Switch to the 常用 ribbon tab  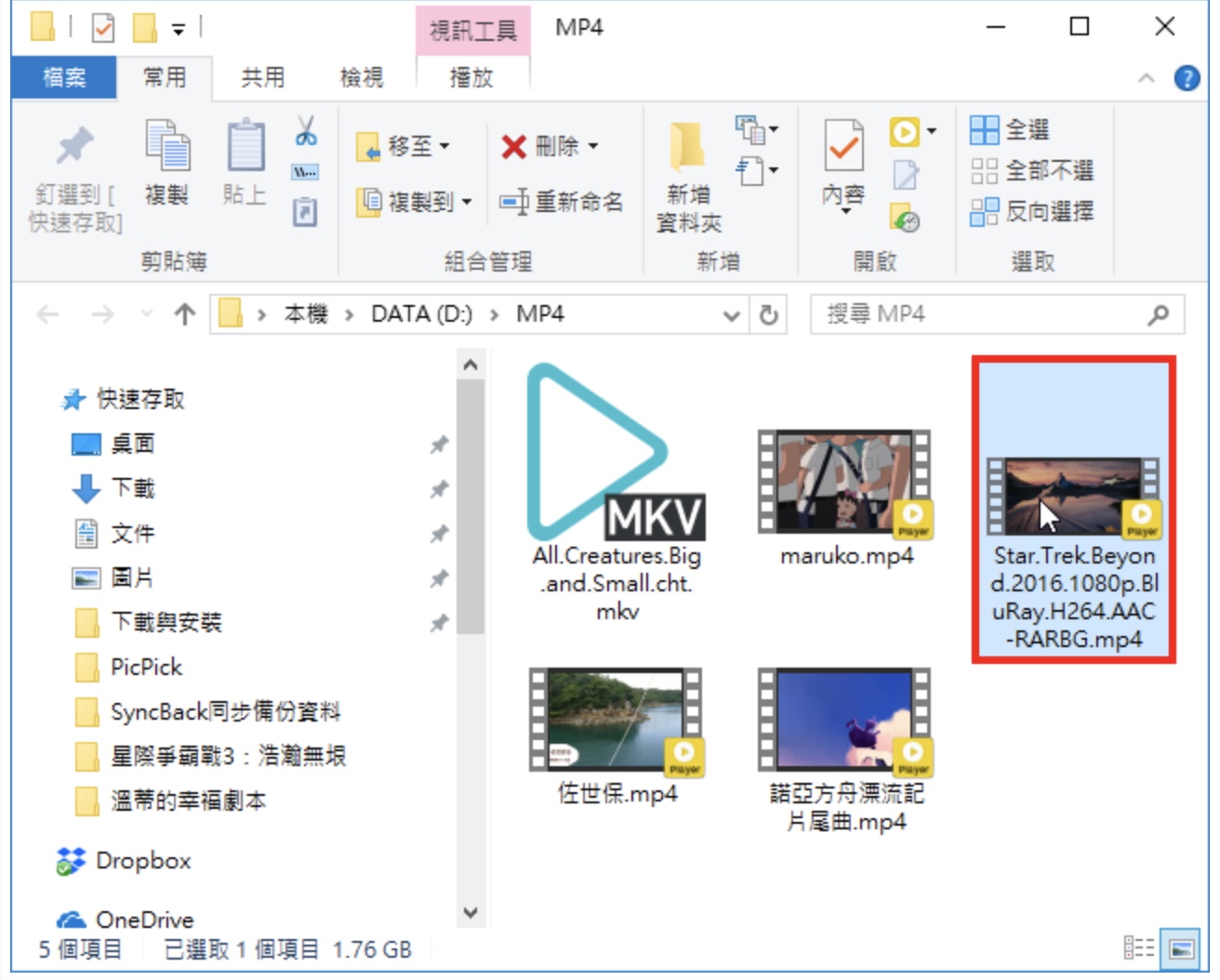165,77
